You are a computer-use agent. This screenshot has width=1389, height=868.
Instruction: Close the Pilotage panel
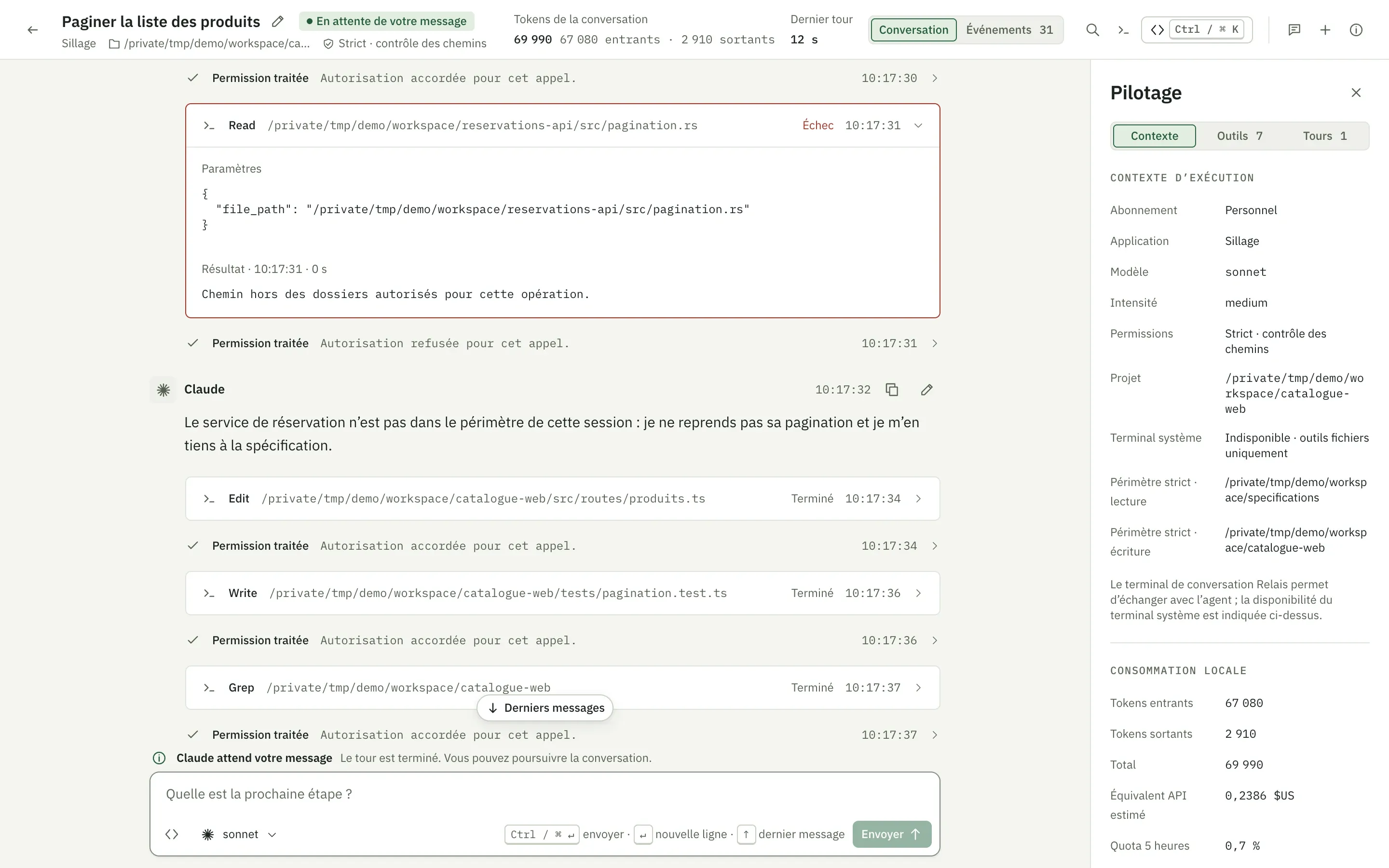point(1356,93)
